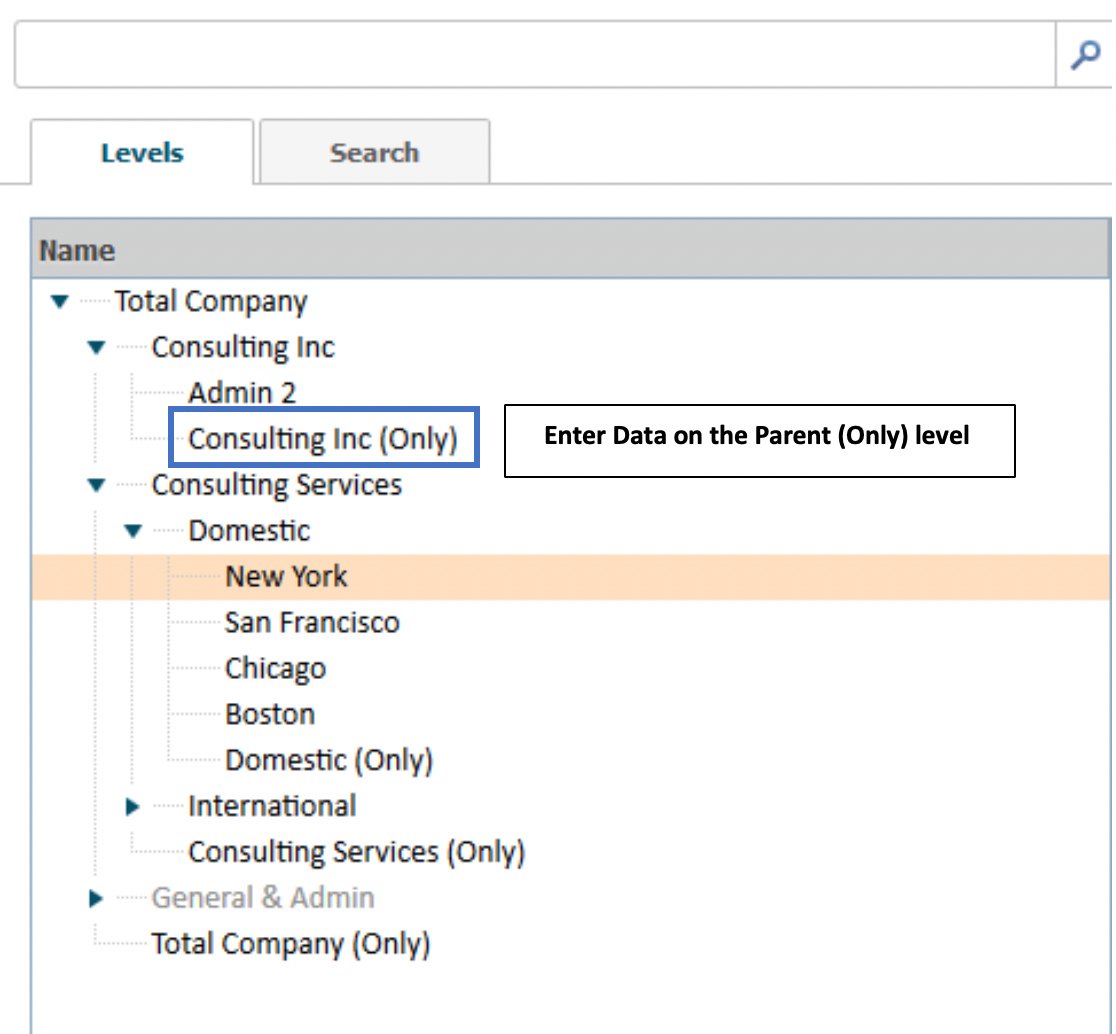The height and width of the screenshot is (1034, 1116).
Task: Pick the Consulting Services level
Action: (x=276, y=485)
